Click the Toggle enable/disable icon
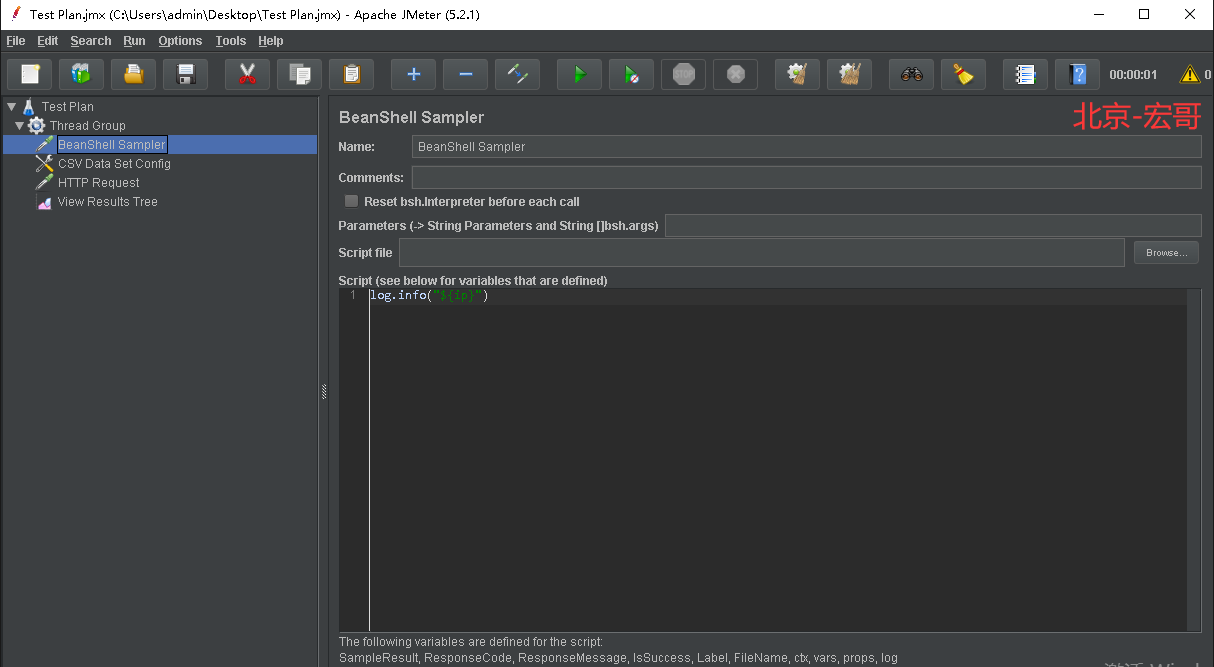The image size is (1214, 667). click(517, 74)
